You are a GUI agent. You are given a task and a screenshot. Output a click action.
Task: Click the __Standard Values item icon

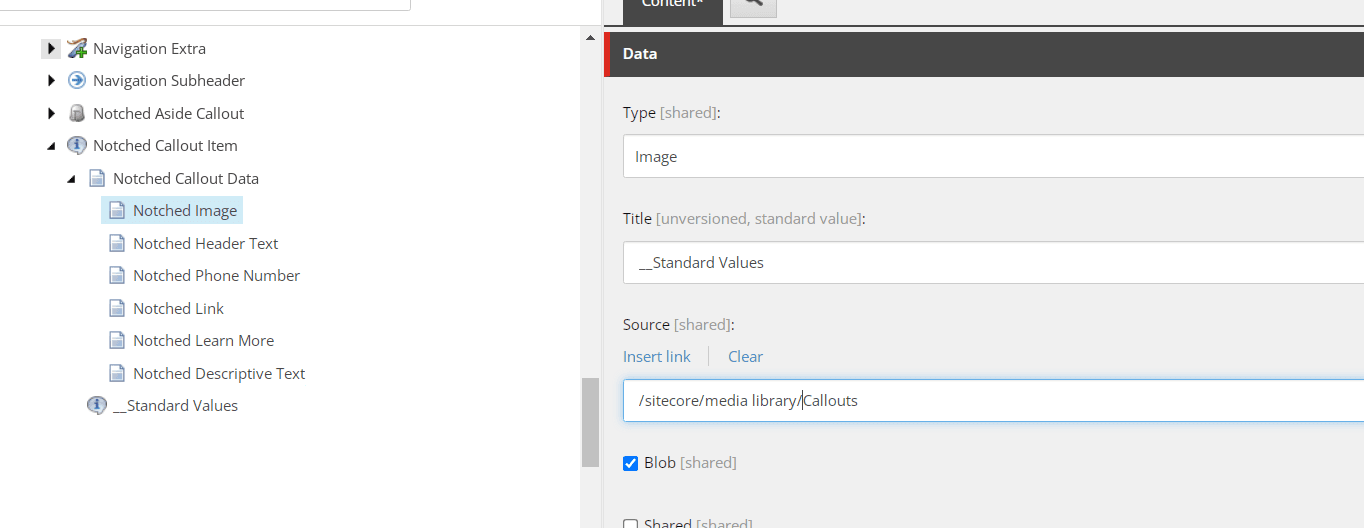[x=97, y=406]
